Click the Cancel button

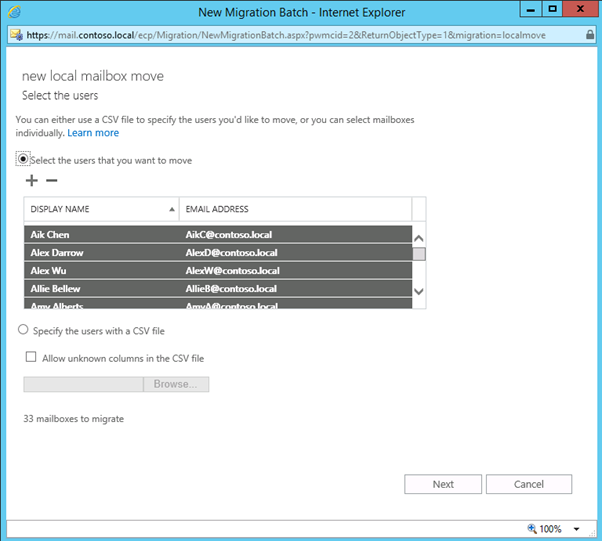click(x=529, y=484)
